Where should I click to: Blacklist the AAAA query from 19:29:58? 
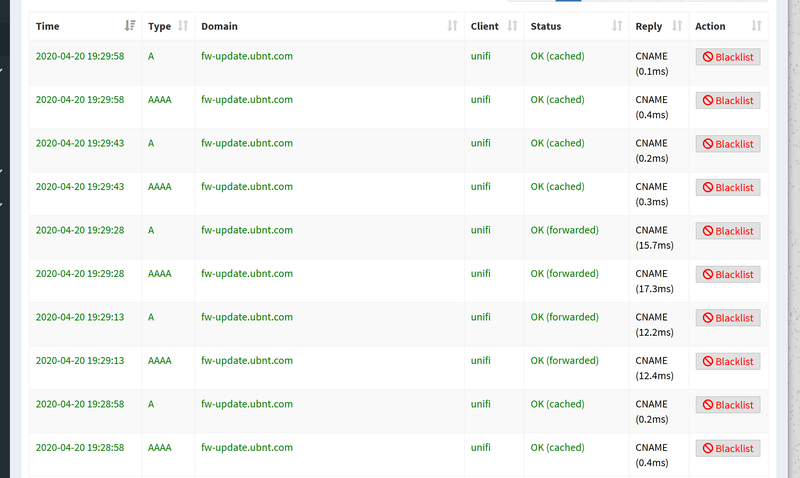click(x=728, y=100)
